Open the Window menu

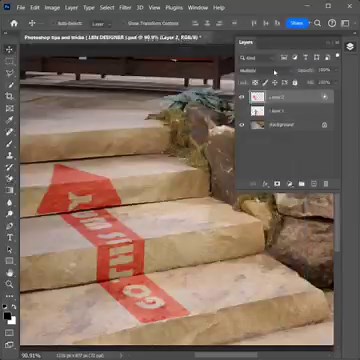(198, 7)
